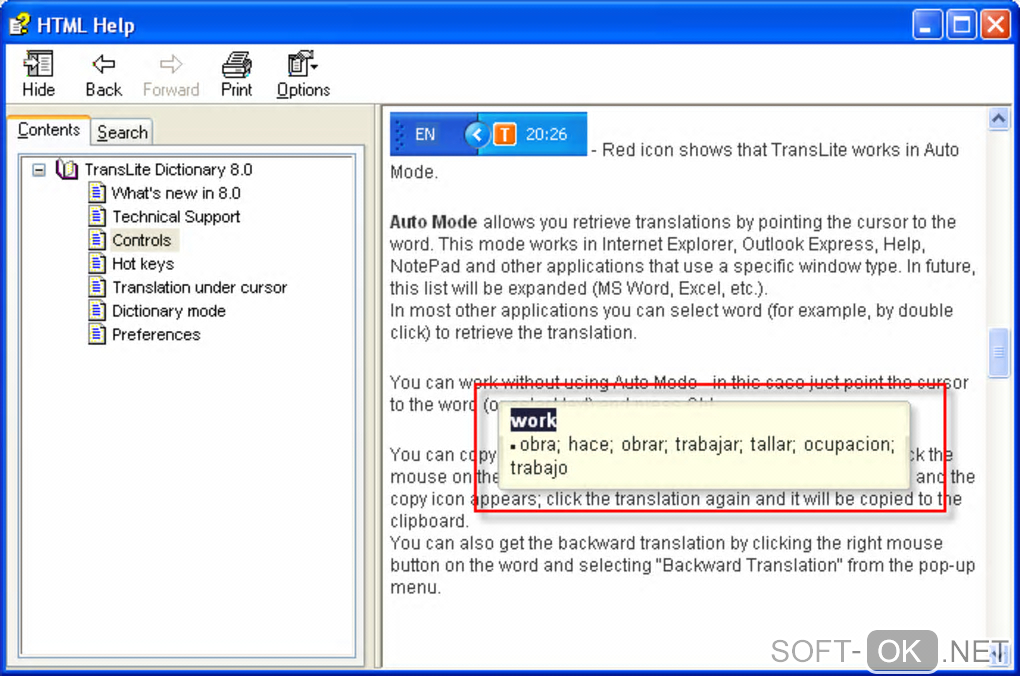This screenshot has height=676, width=1020.
Task: Click the Hide toolbar button
Action: pyautogui.click(x=38, y=74)
